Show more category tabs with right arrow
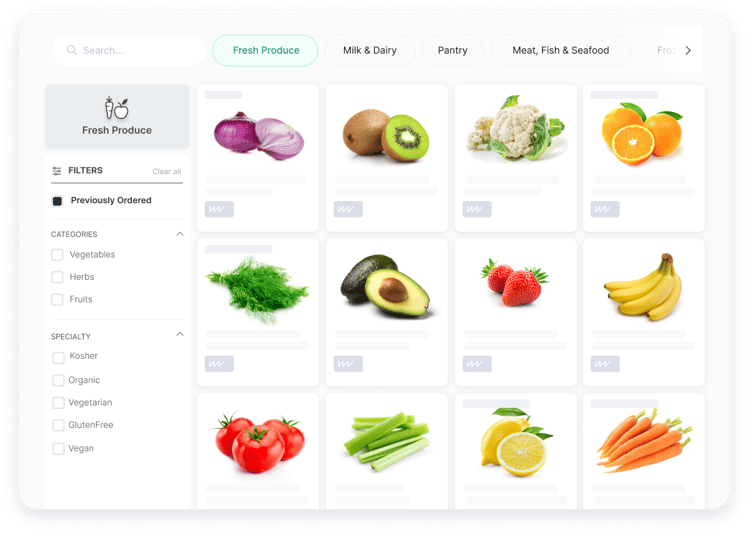The height and width of the screenshot is (534, 750). pyautogui.click(x=688, y=50)
